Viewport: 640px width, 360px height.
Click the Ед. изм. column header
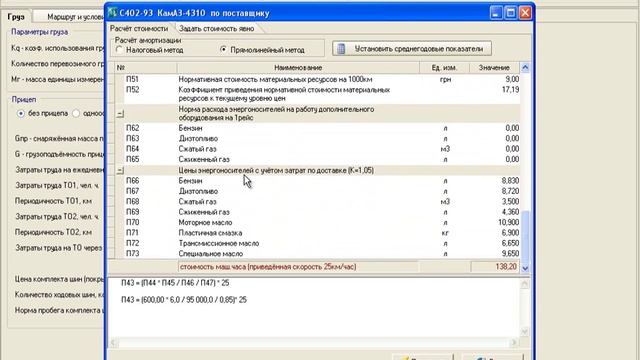tap(444, 67)
